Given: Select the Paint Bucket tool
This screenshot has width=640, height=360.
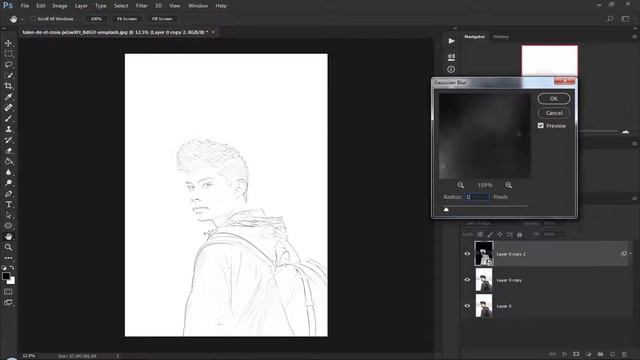Looking at the screenshot, I should (8, 161).
